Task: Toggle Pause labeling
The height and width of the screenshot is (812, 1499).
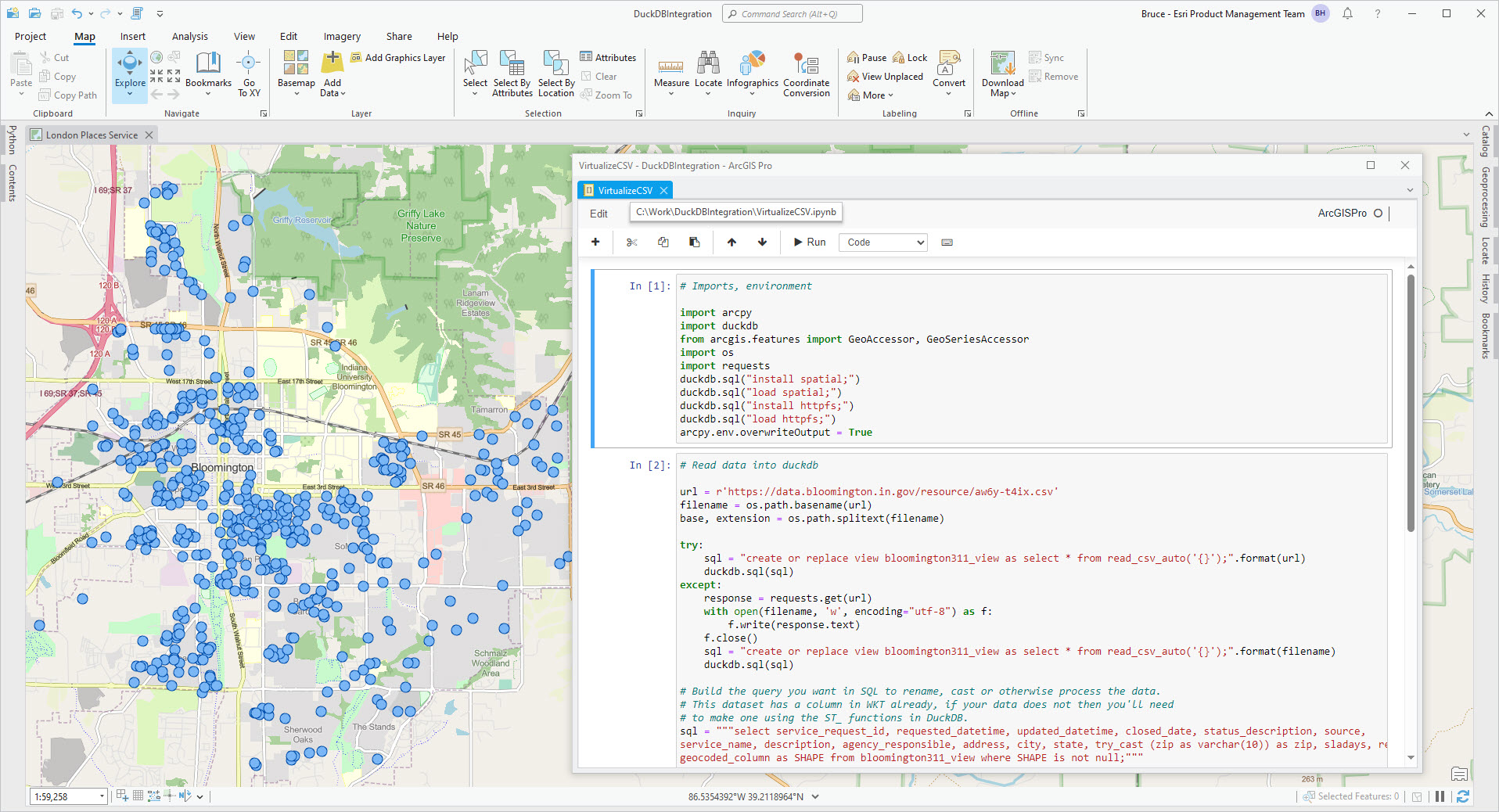Action: click(867, 58)
